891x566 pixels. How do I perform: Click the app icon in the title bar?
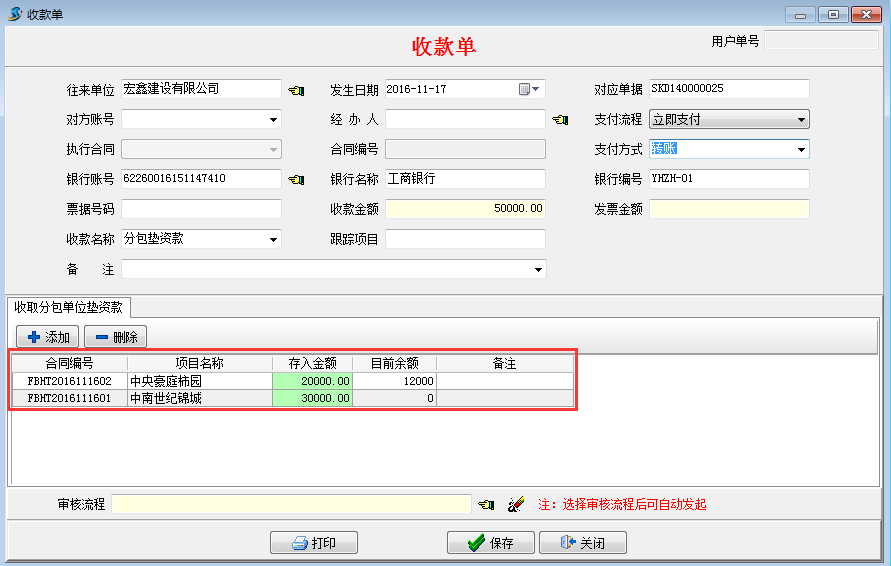(x=14, y=14)
